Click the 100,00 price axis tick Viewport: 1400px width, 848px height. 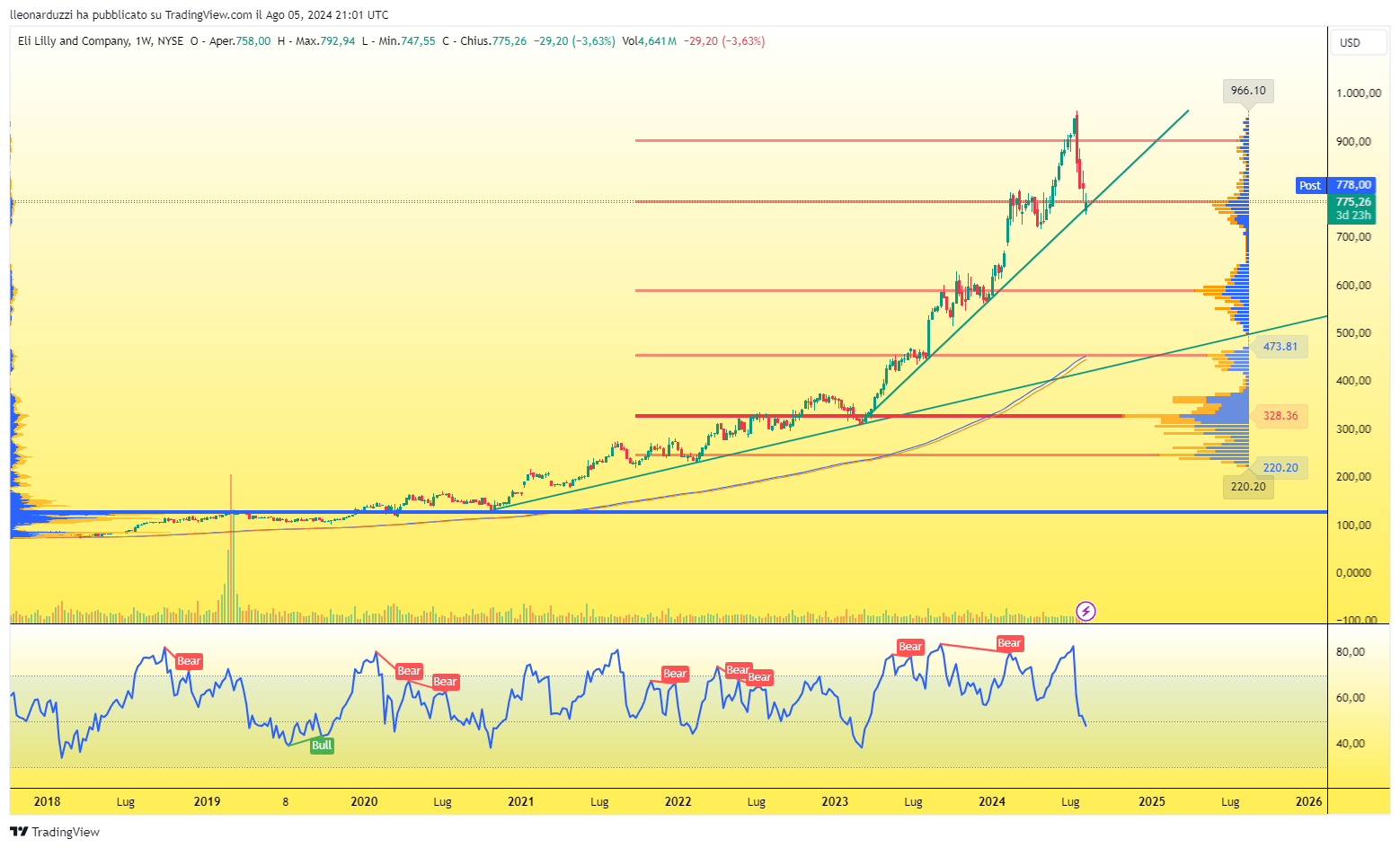point(1354,525)
